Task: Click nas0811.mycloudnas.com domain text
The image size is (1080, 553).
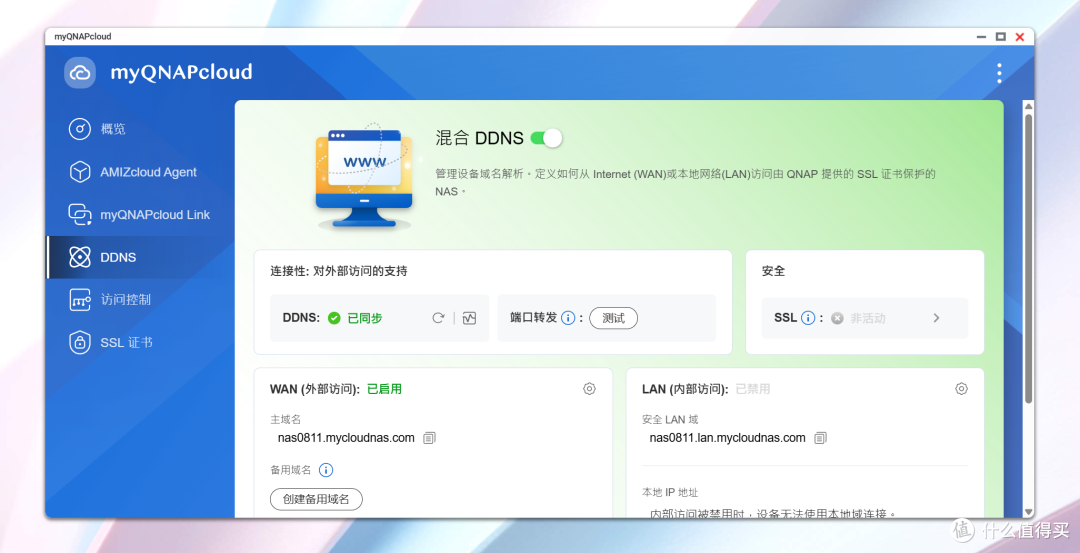Action: (346, 437)
